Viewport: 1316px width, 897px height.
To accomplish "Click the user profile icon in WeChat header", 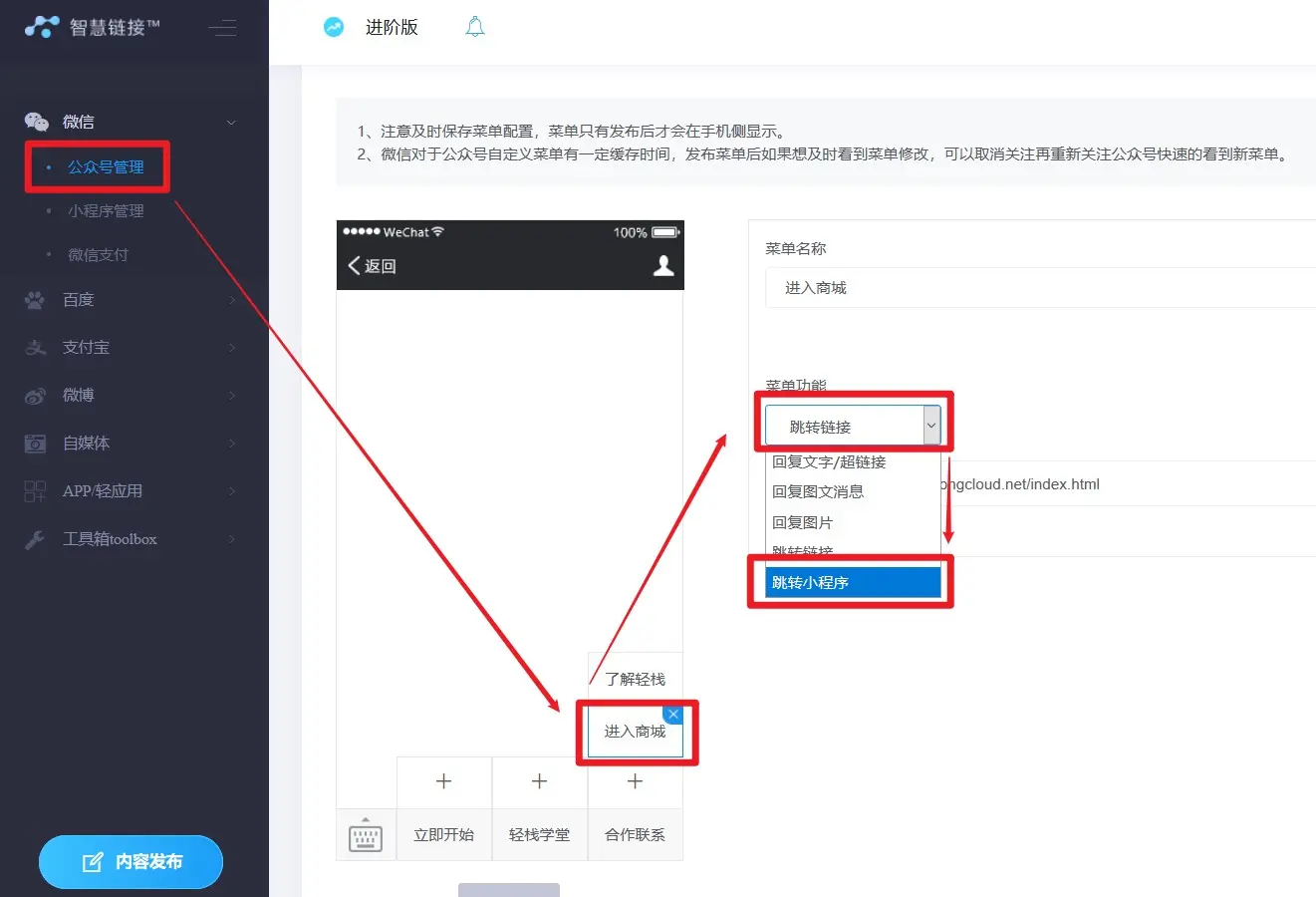I will pyautogui.click(x=663, y=265).
